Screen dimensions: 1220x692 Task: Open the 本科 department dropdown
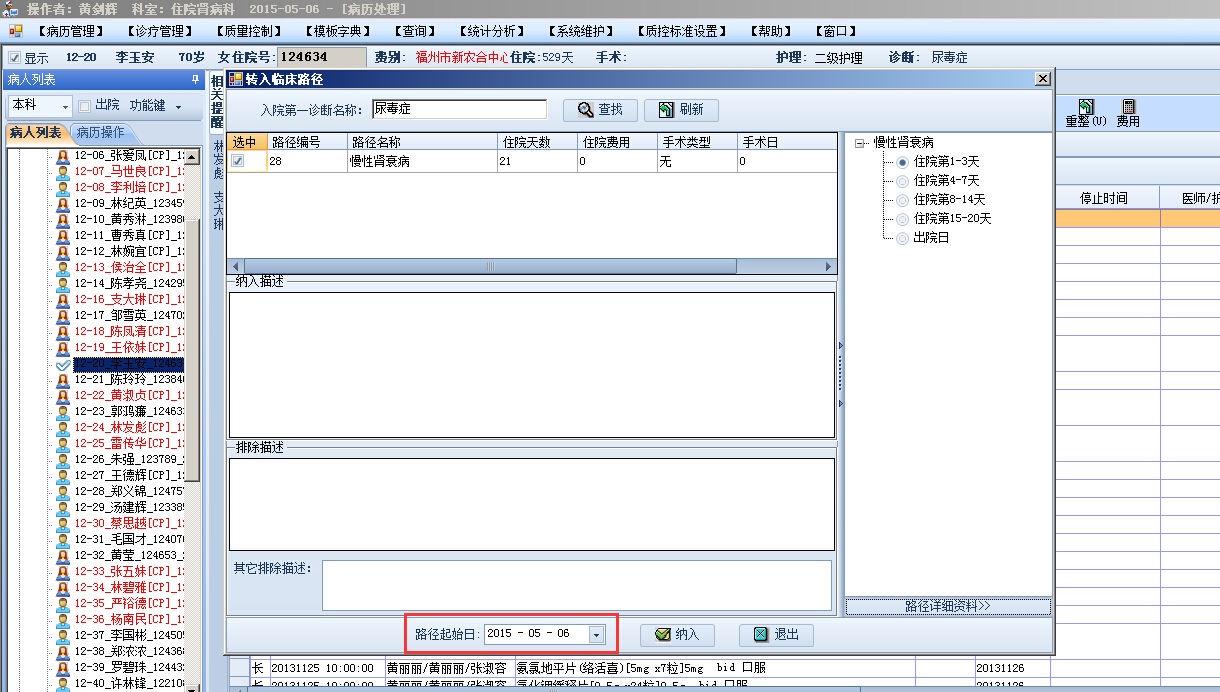coord(65,105)
